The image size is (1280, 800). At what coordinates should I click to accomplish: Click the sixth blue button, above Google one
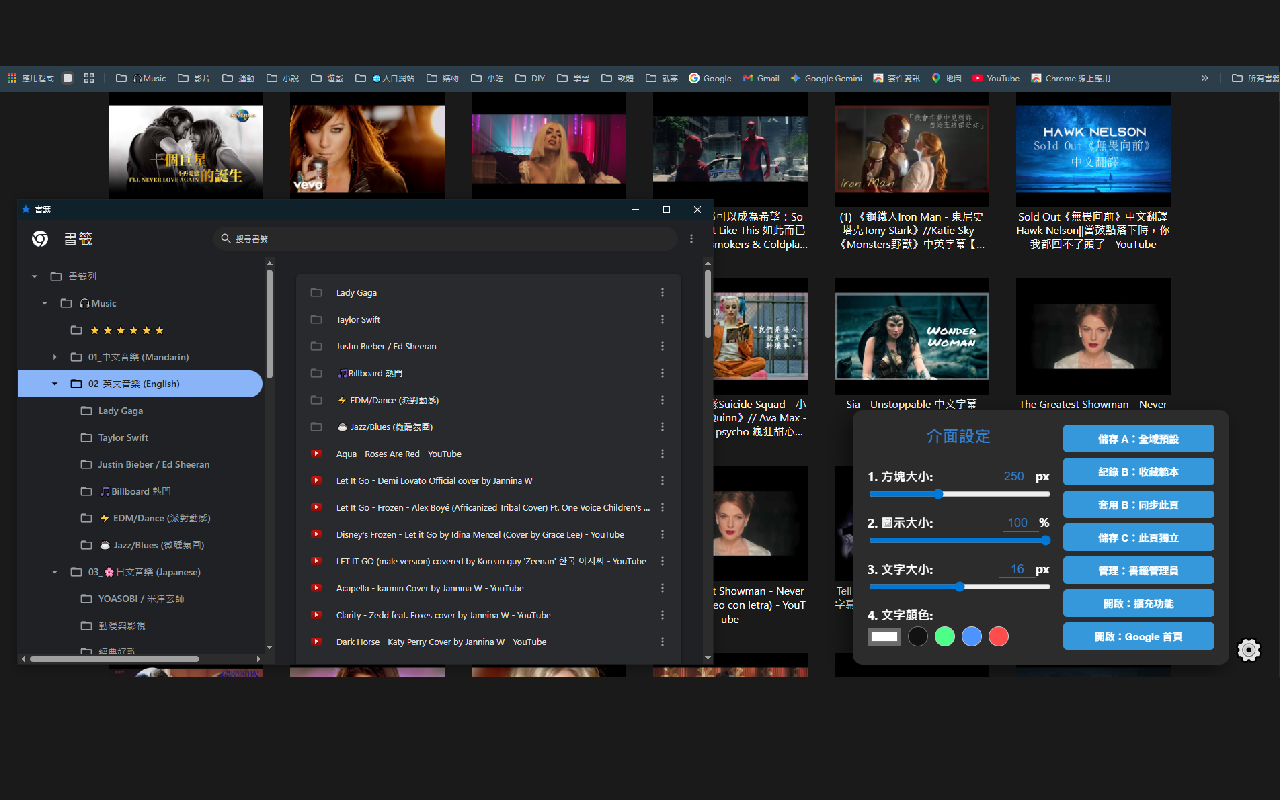point(1138,603)
